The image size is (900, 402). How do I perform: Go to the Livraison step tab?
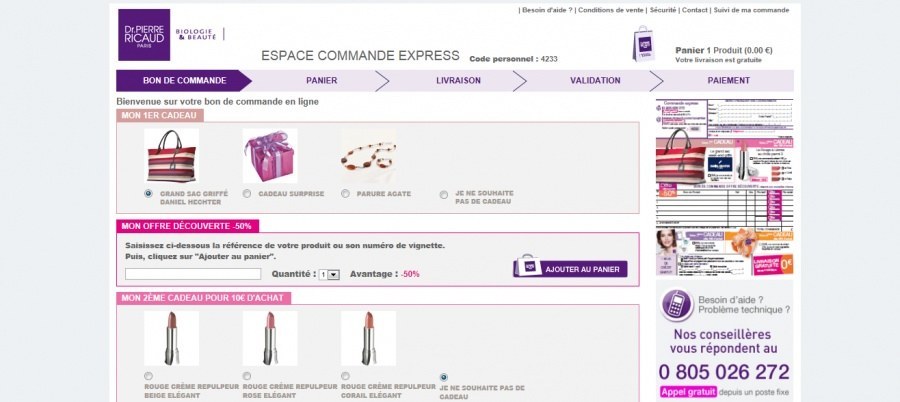pyautogui.click(x=458, y=80)
